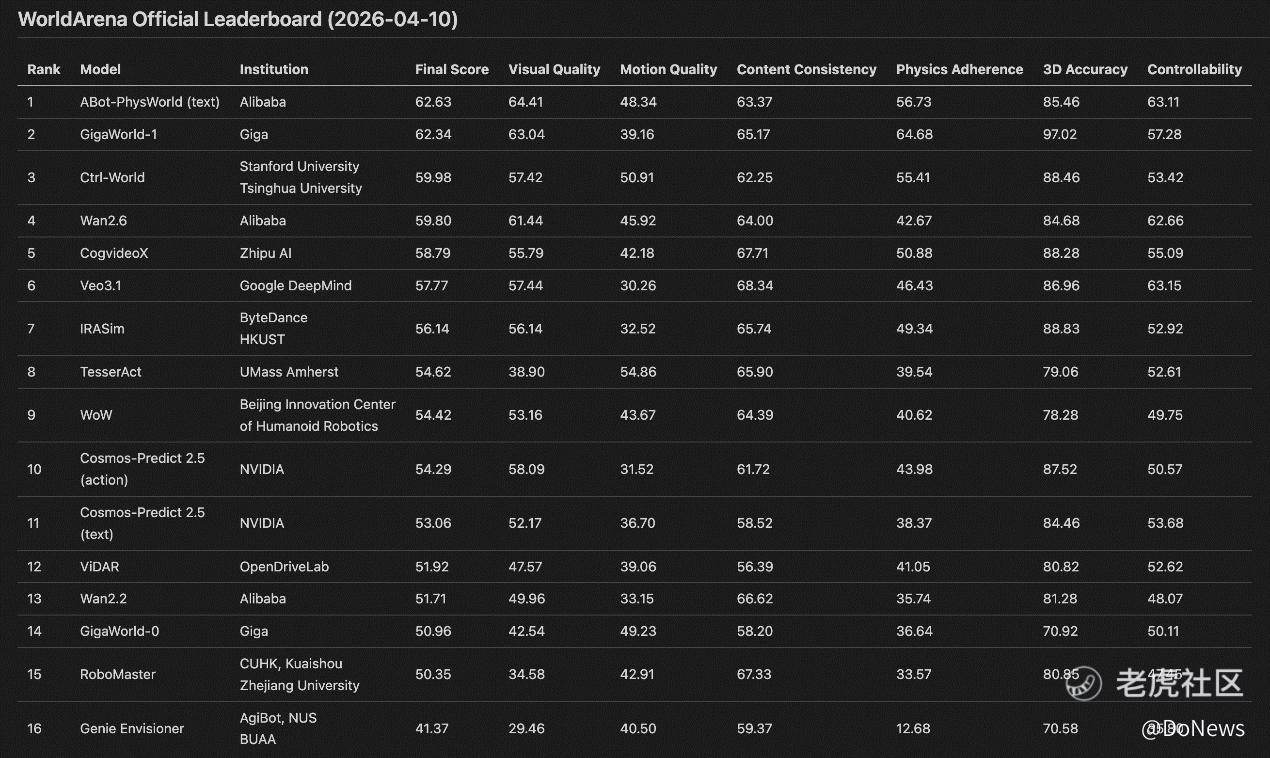
Task: Click 3D accuracy value 97.02
Action: click(1061, 134)
